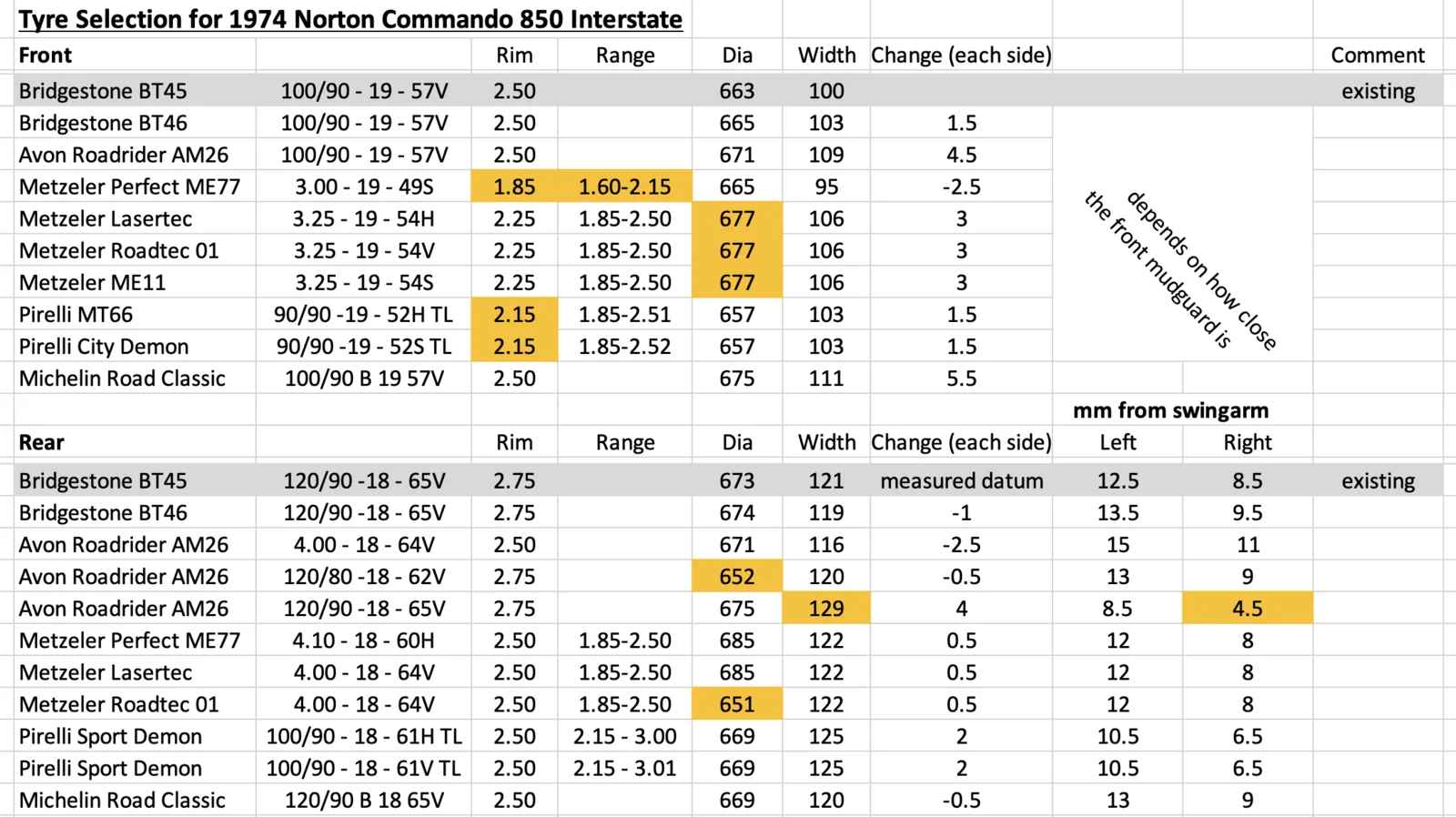The height and width of the screenshot is (817, 1456).
Task: Click the 'measured datum' cell
Action: coord(961,481)
